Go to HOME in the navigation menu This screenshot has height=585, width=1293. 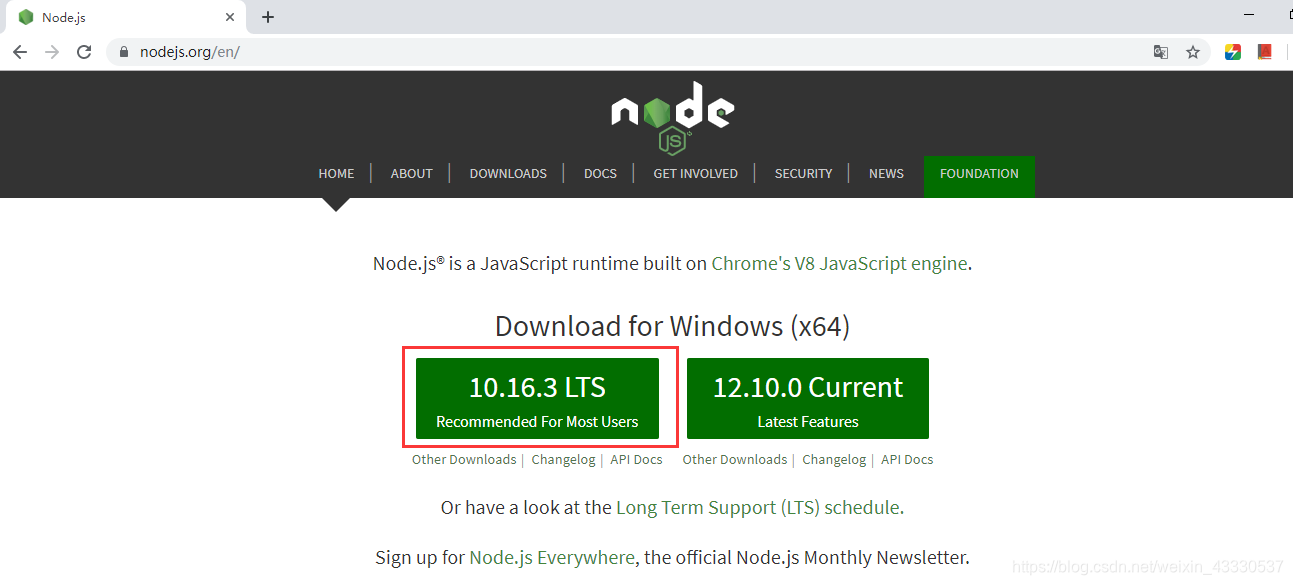(x=336, y=174)
